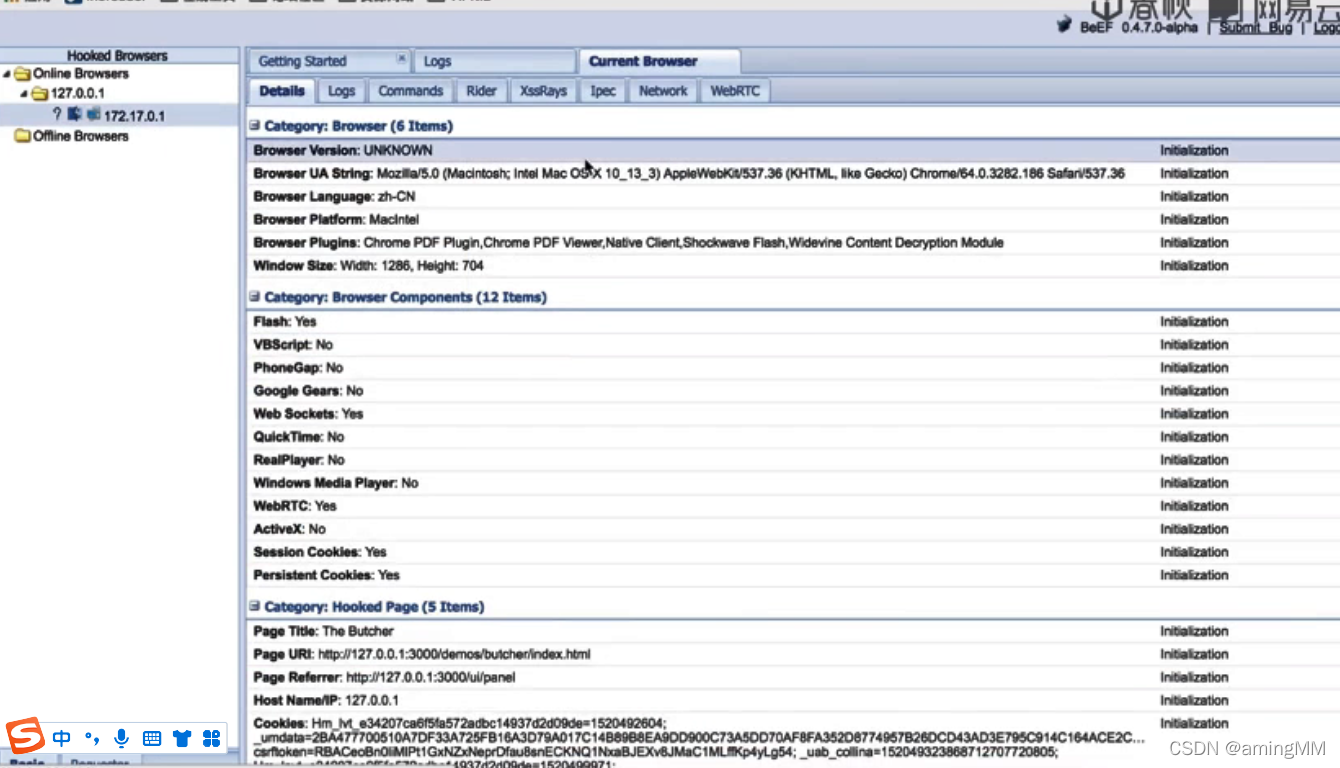Open the Sogou skin shirt icon

181,739
